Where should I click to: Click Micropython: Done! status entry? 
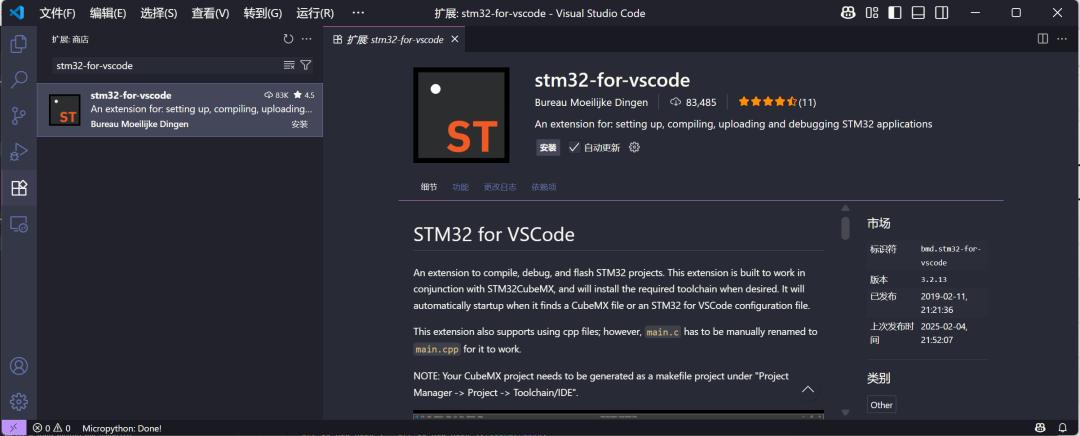click(122, 428)
